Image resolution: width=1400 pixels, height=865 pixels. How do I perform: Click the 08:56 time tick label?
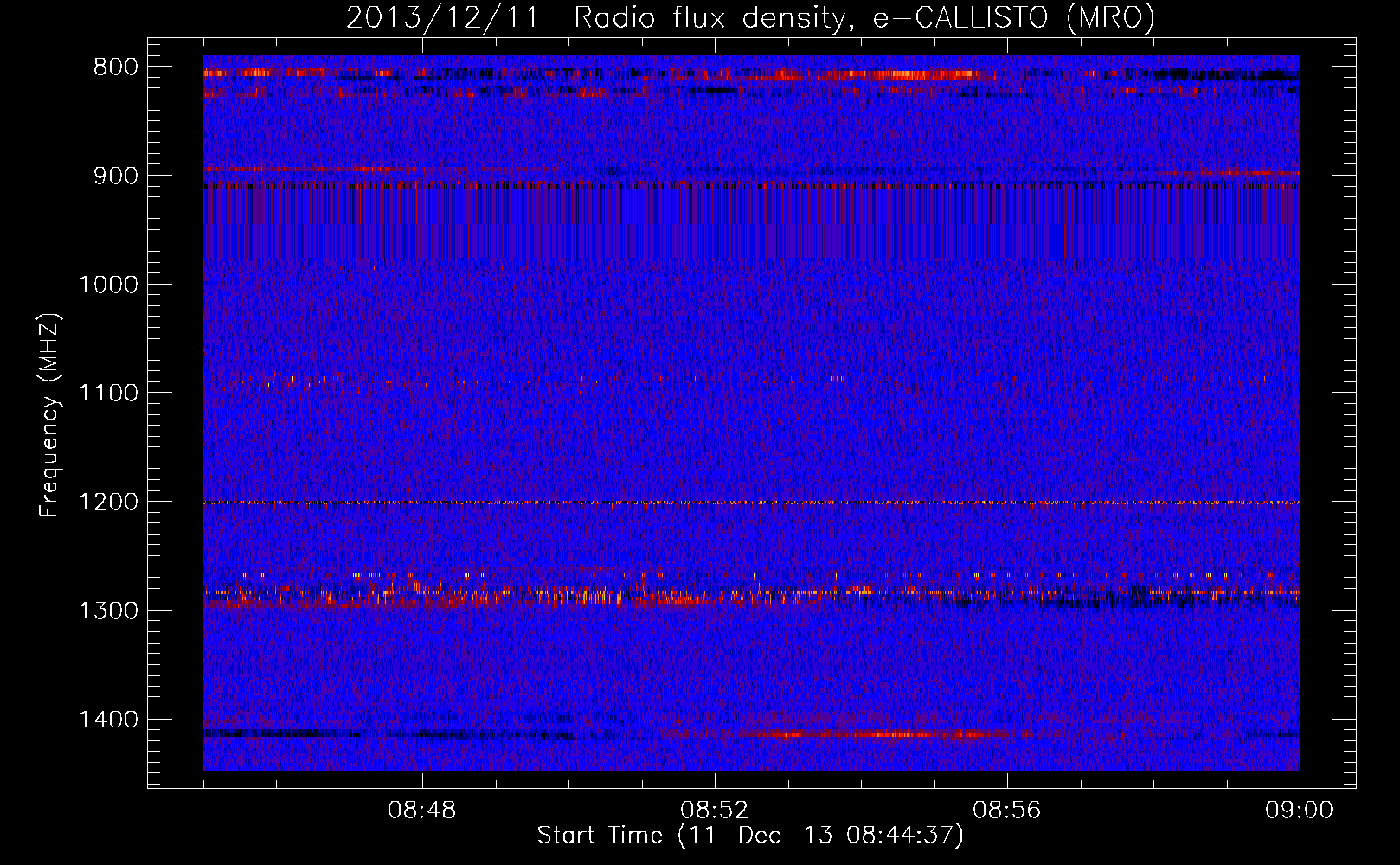(x=1007, y=811)
